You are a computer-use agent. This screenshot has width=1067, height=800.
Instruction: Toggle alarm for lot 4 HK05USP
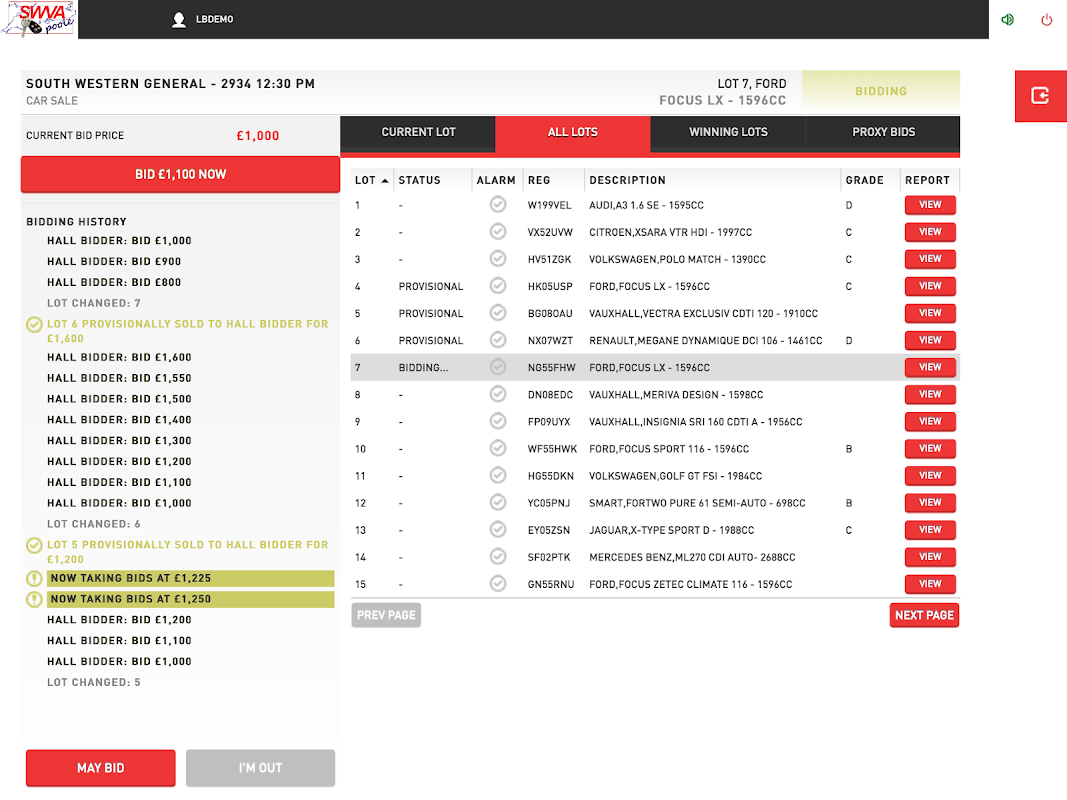[x=498, y=286]
